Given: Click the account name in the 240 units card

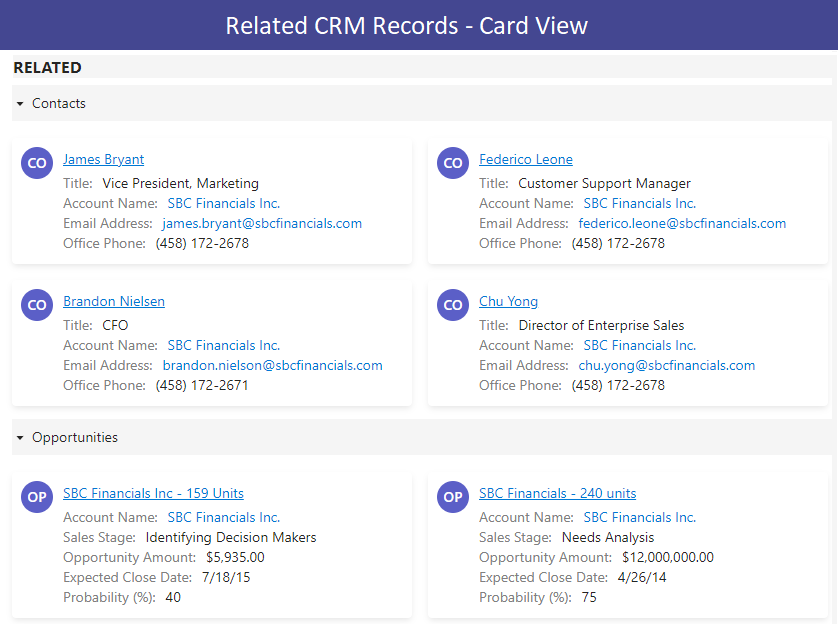Looking at the screenshot, I should (639, 517).
